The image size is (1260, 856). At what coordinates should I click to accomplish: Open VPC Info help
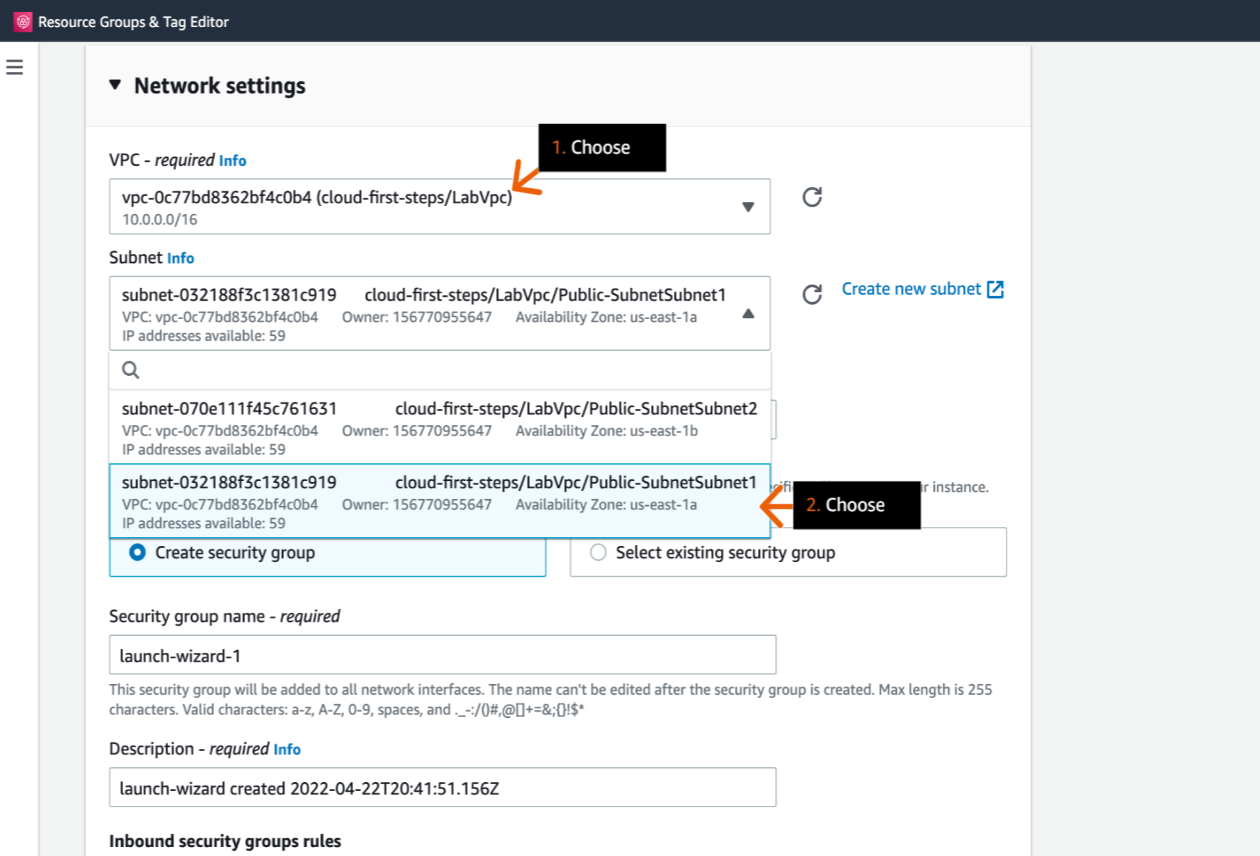232,160
